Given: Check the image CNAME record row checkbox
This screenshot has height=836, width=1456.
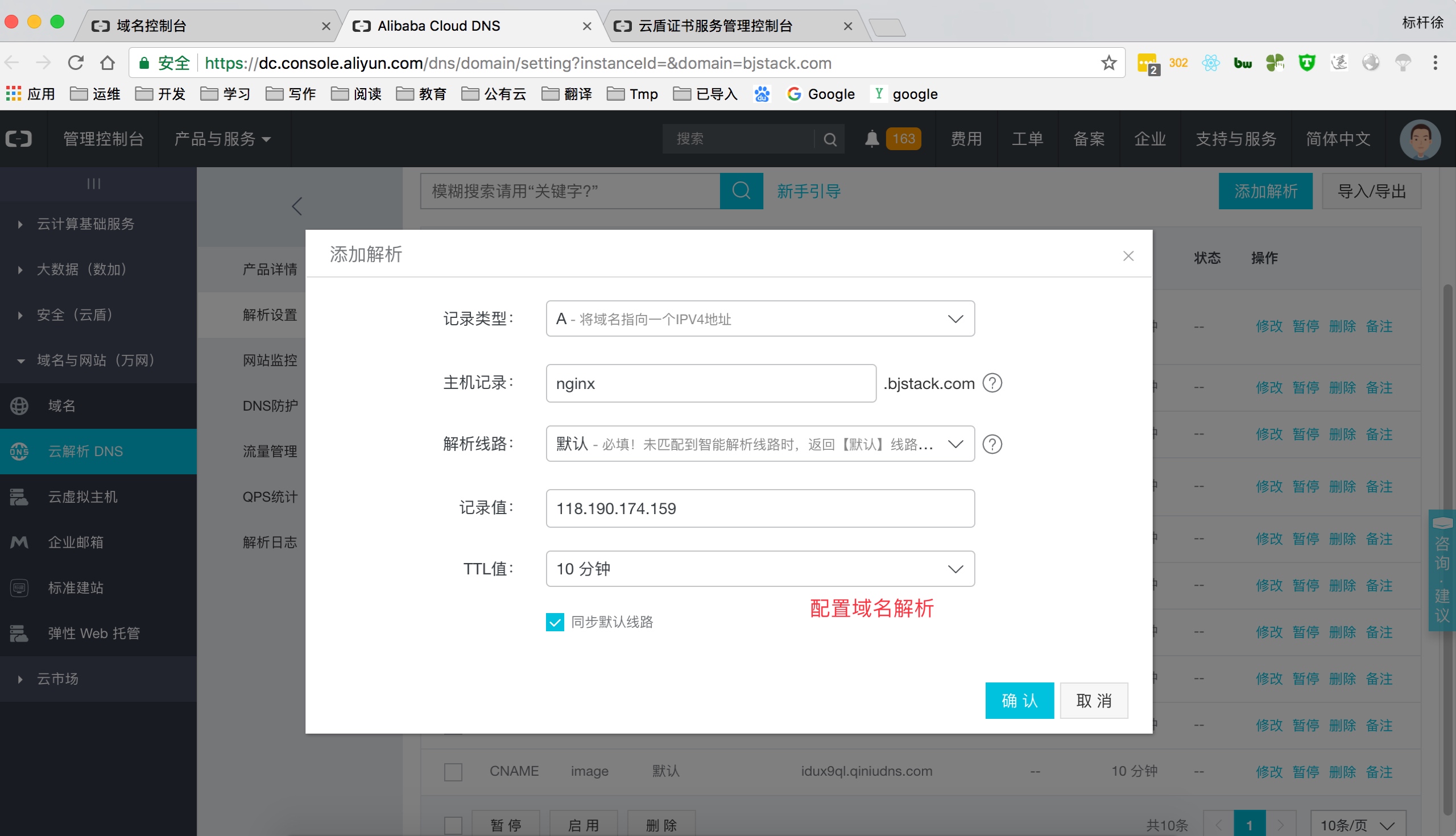Looking at the screenshot, I should [453, 771].
